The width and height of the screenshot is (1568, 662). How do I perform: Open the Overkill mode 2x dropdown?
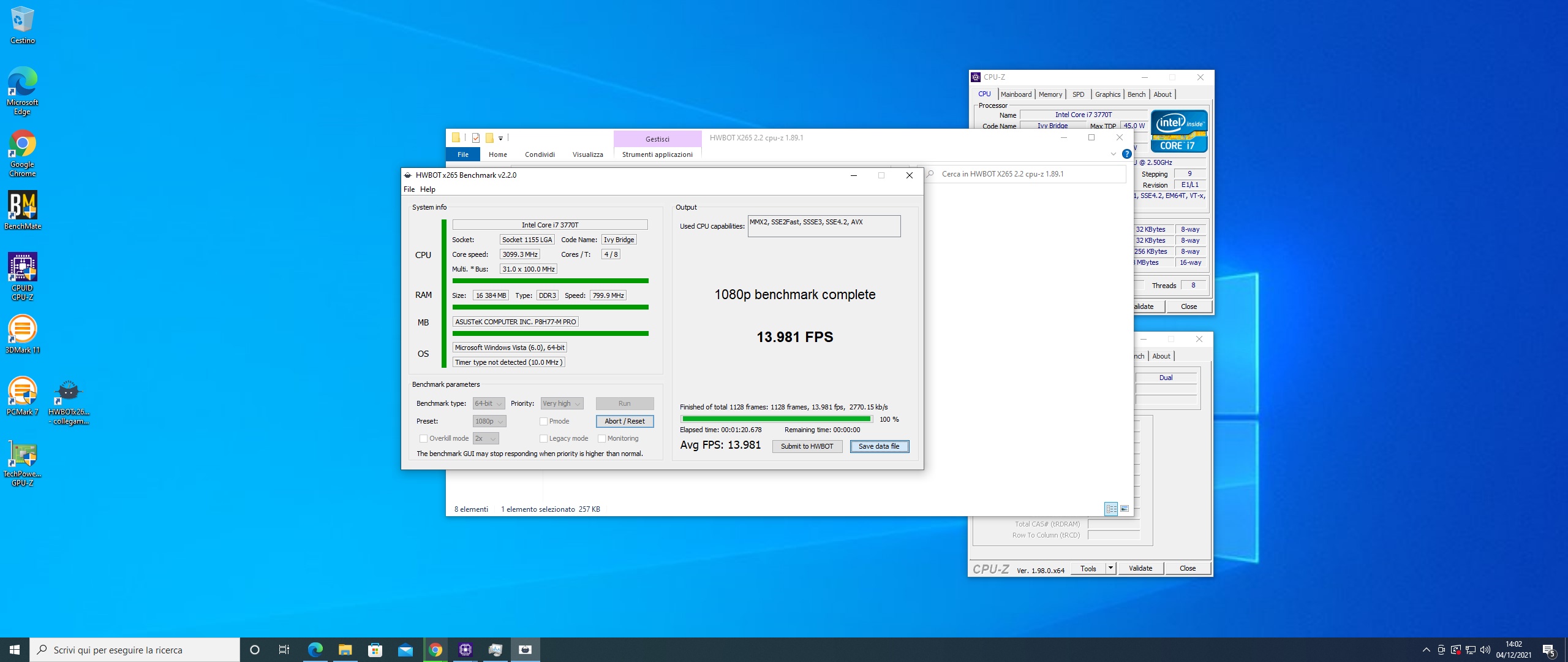click(x=486, y=438)
